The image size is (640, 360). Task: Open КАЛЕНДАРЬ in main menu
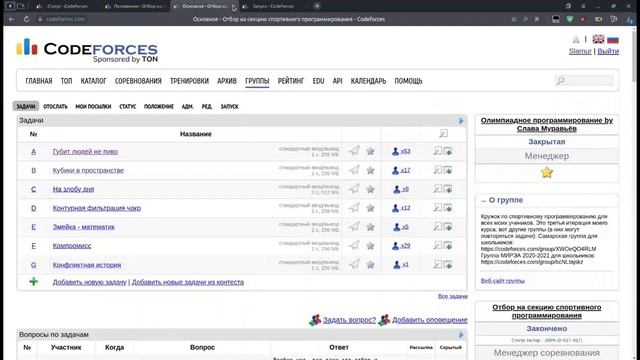pyautogui.click(x=368, y=81)
